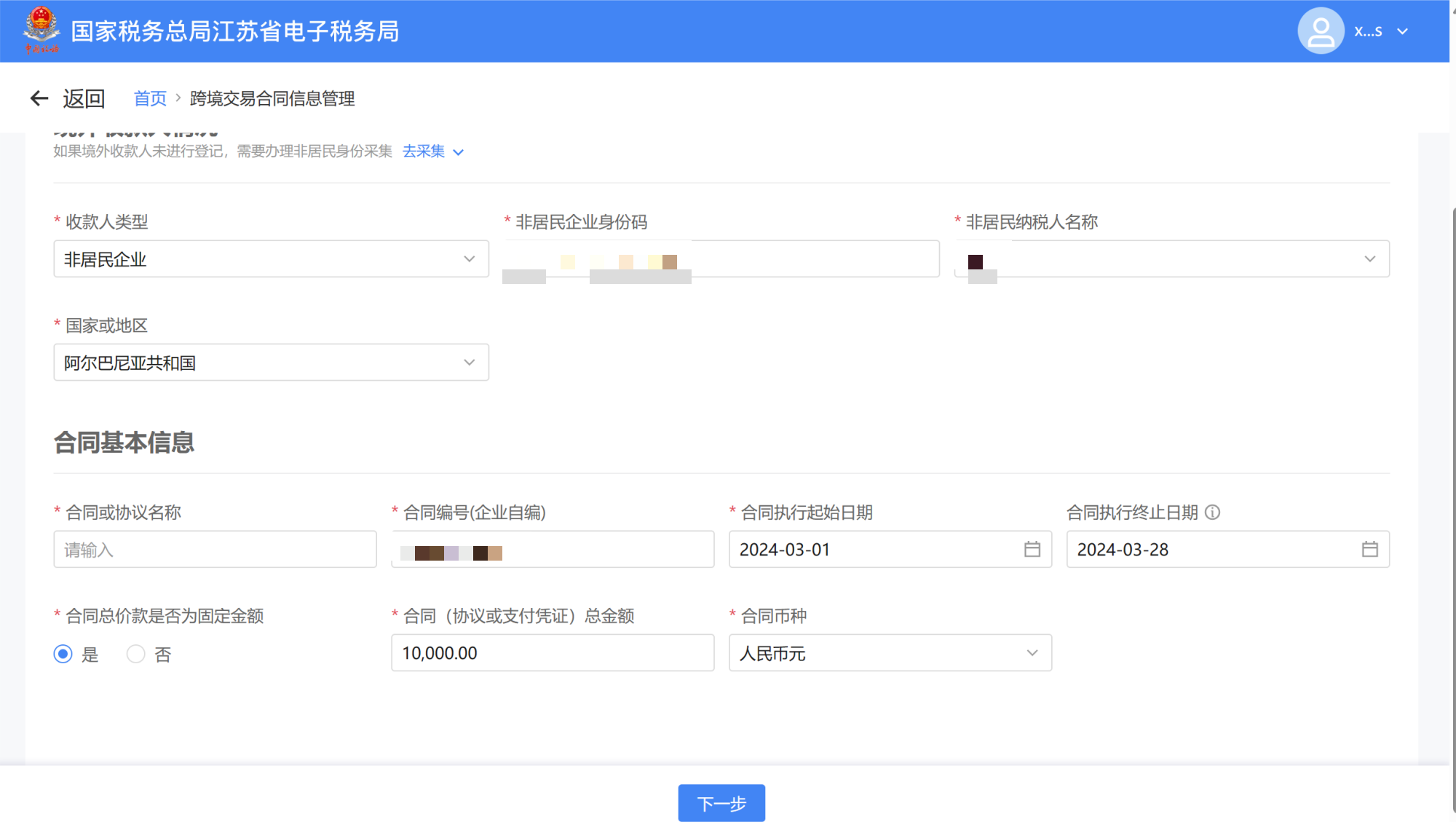Viewport: 1456px width, 822px height.
Task: Click chevron next to 去采集
Action: click(x=458, y=152)
